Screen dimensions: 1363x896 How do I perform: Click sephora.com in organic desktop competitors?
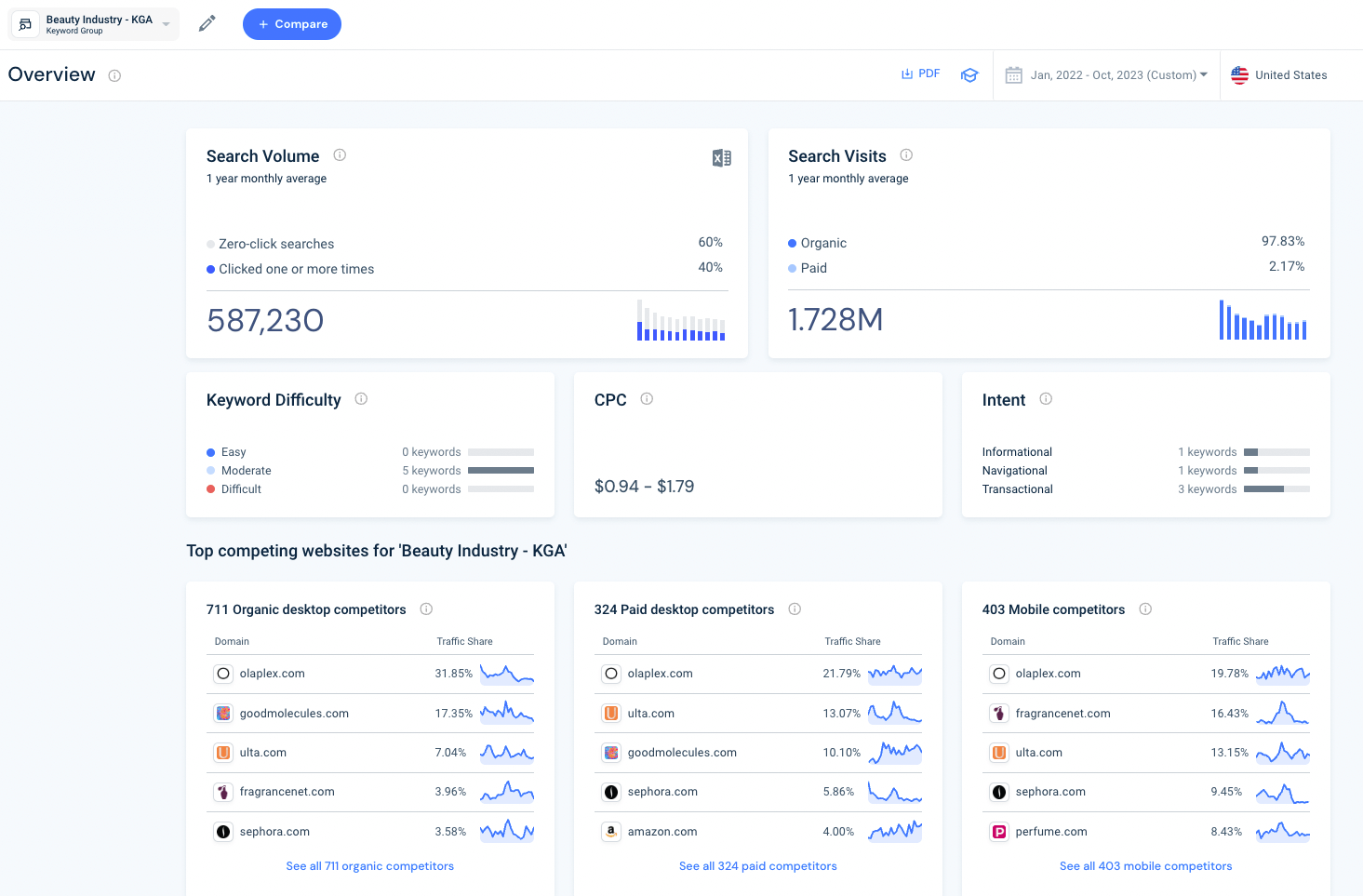pyautogui.click(x=274, y=832)
